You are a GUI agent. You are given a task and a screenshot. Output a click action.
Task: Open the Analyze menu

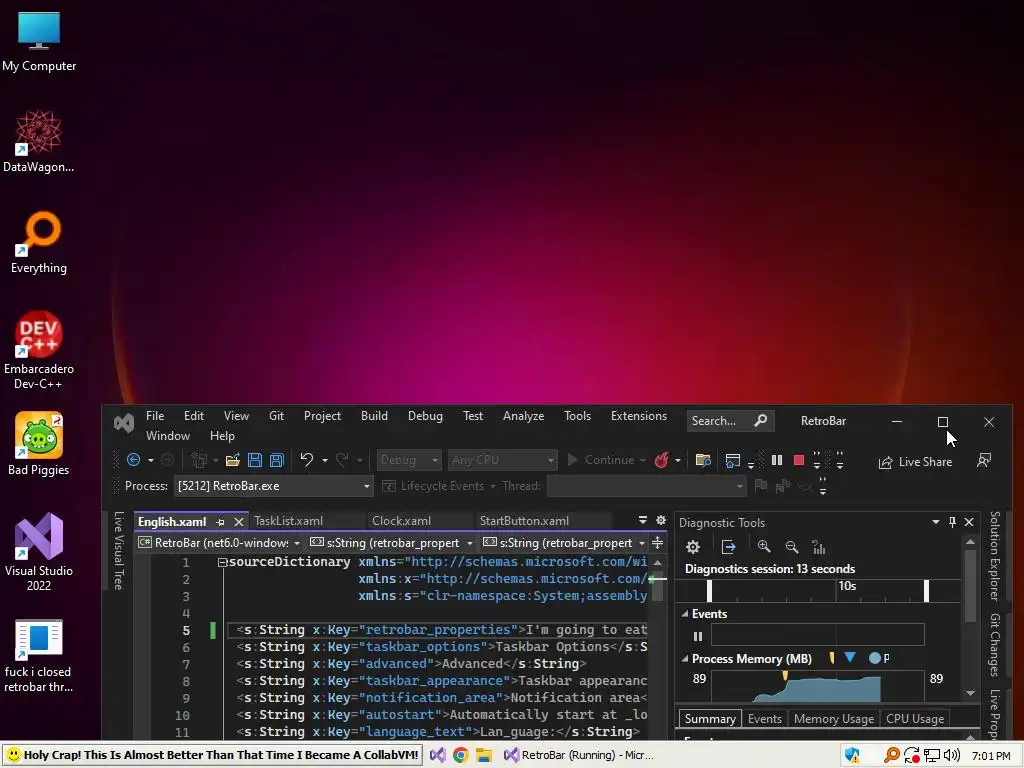523,416
